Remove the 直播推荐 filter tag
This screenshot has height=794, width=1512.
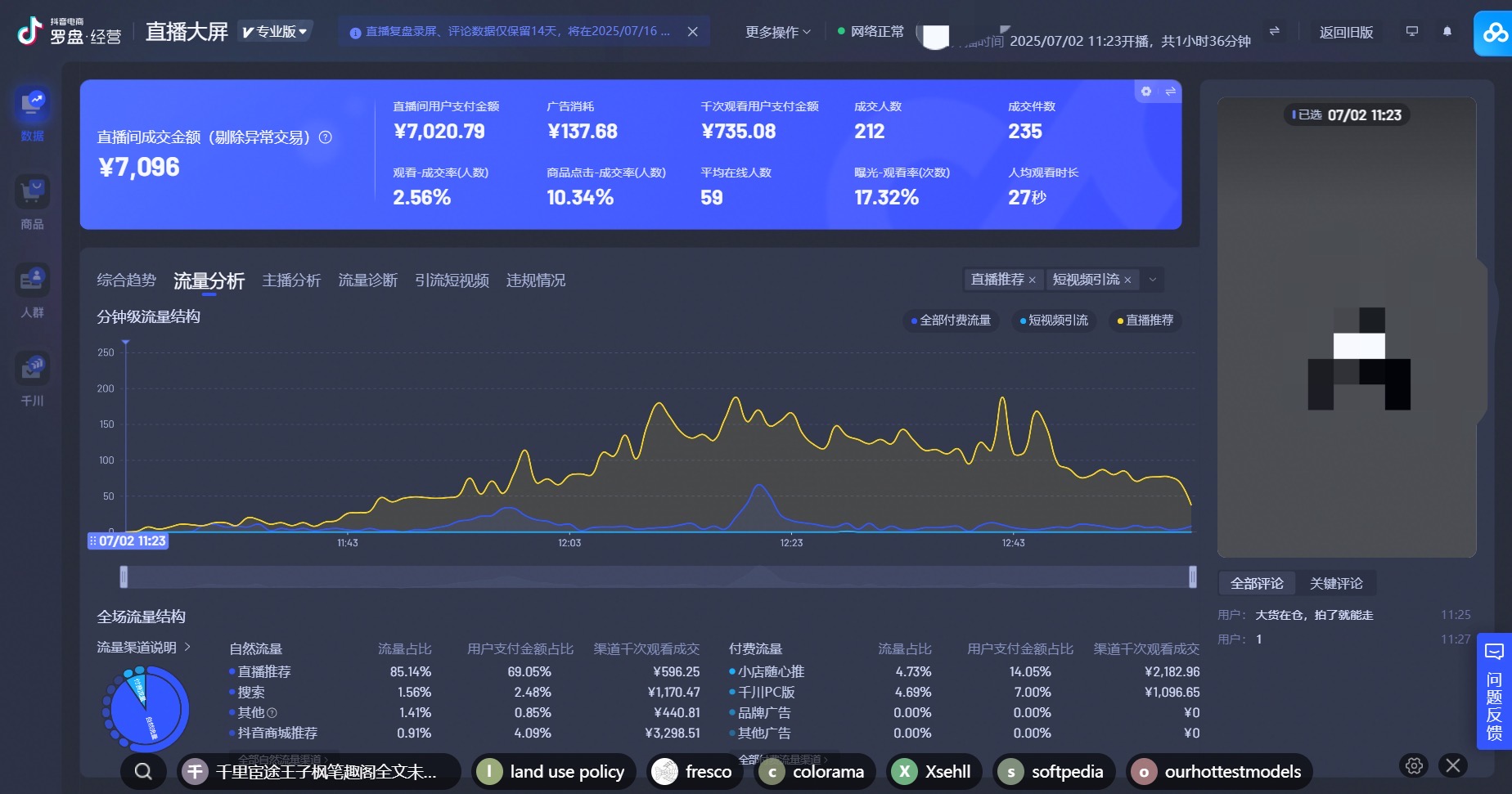[1033, 280]
